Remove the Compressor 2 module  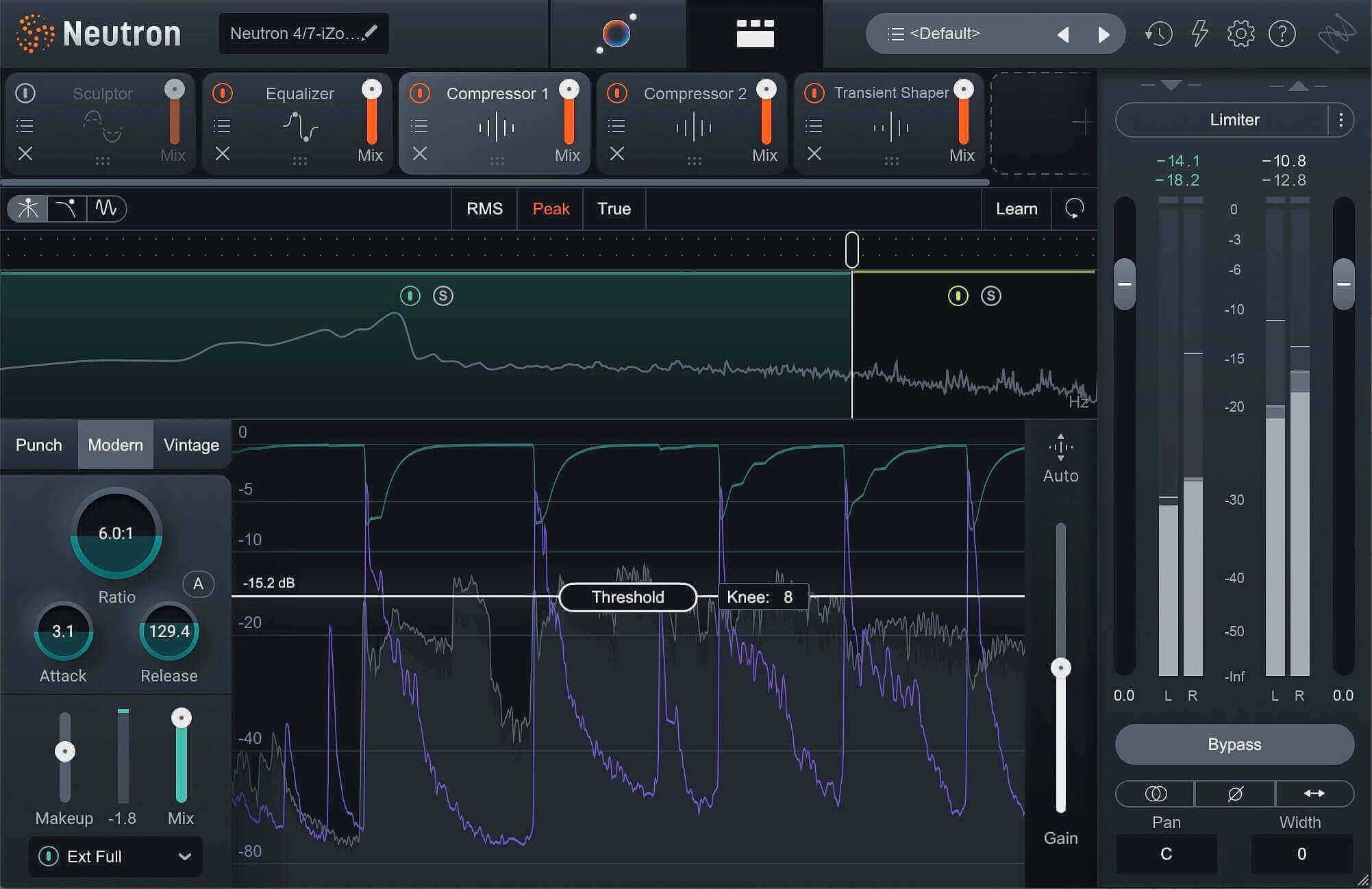click(x=617, y=153)
